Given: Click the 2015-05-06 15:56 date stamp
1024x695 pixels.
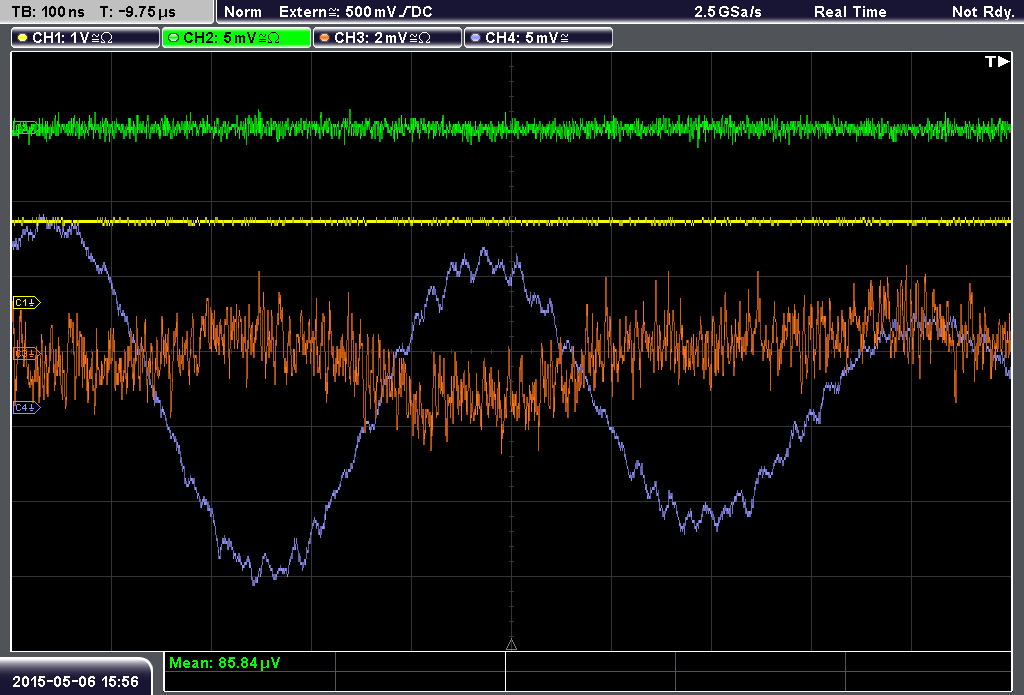Looking at the screenshot, I should [x=75, y=682].
